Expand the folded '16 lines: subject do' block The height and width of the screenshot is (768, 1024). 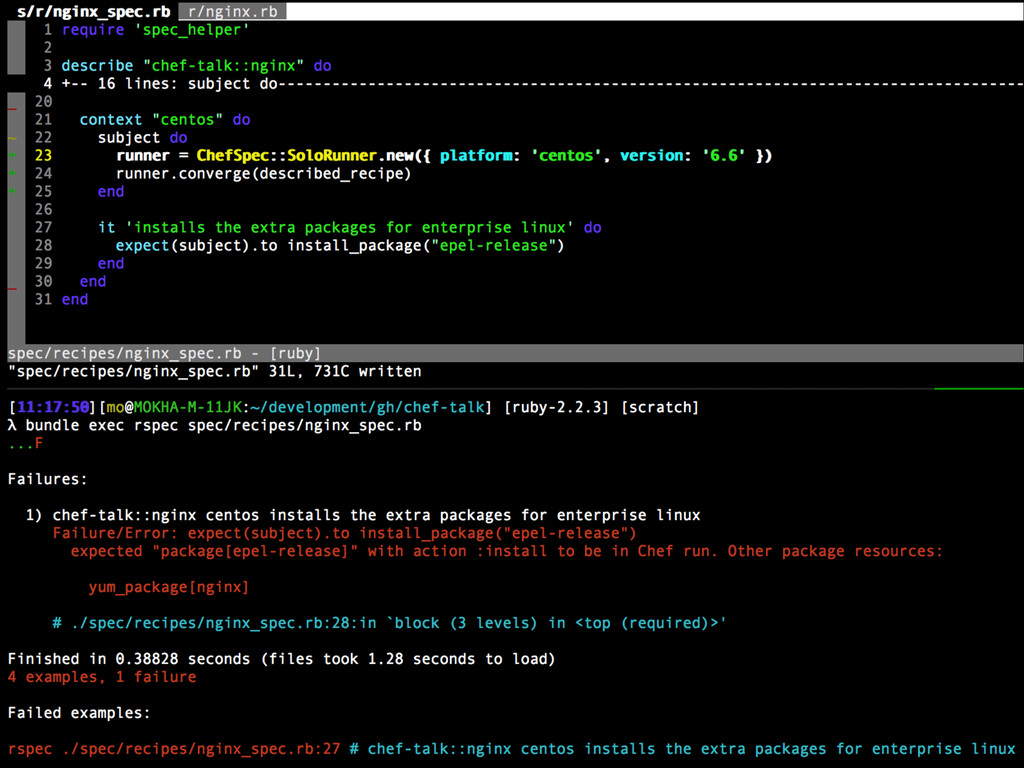tap(542, 84)
